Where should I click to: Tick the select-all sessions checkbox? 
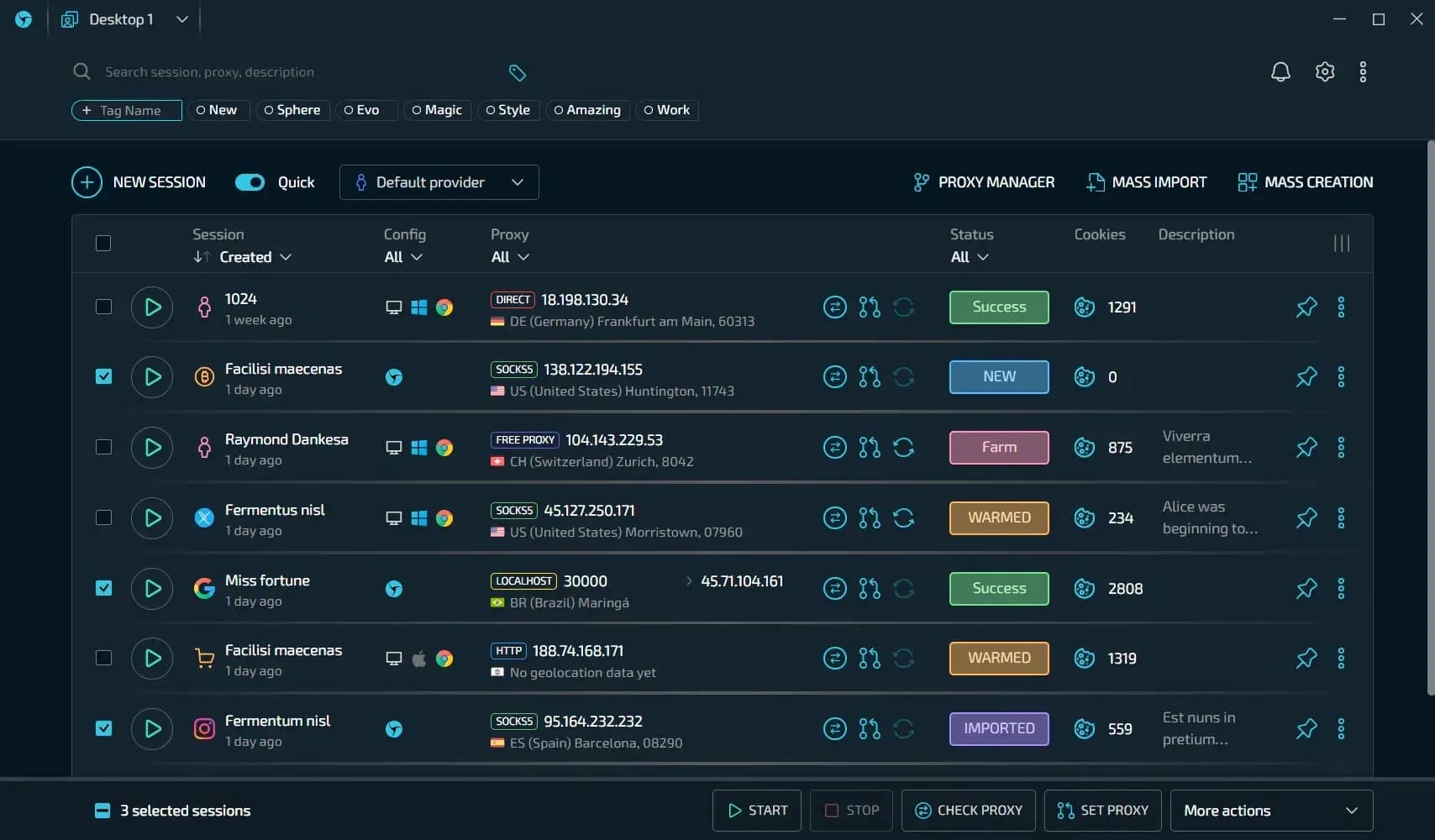coord(103,244)
